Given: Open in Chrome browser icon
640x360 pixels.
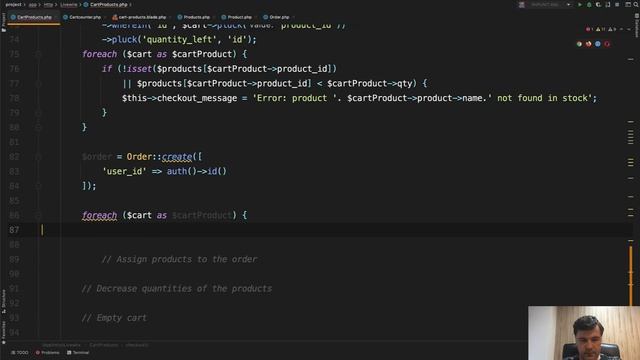Looking at the screenshot, I should [579, 44].
